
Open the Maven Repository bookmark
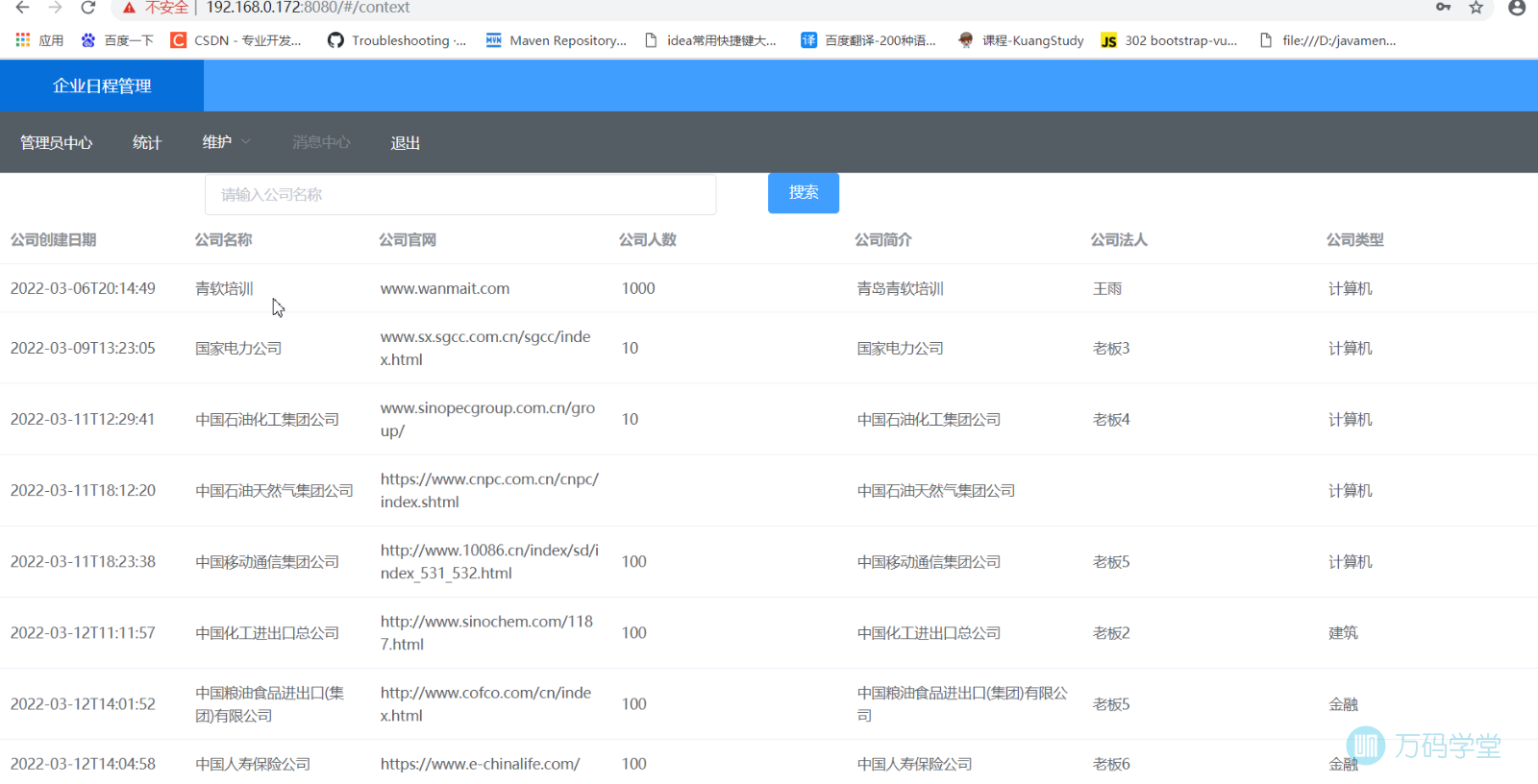pos(556,40)
